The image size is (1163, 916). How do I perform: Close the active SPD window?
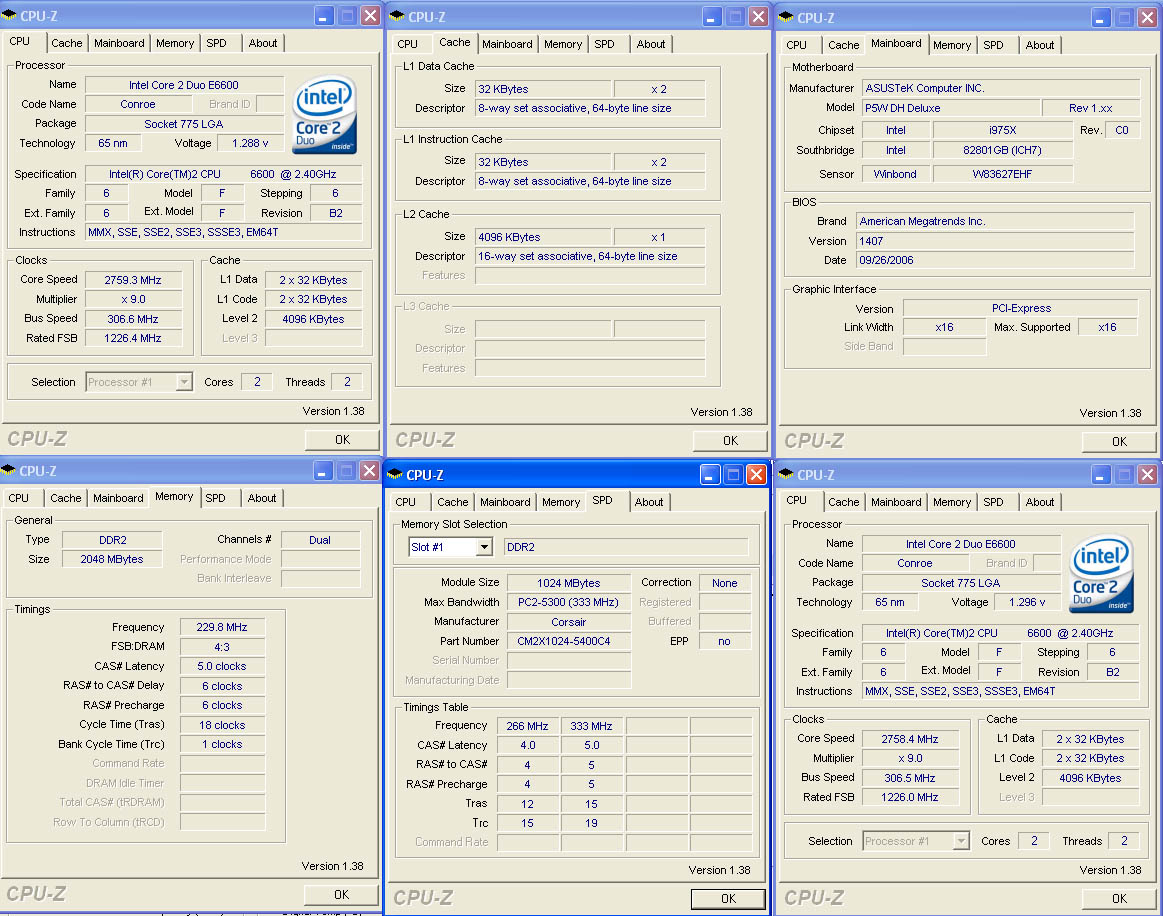click(x=756, y=475)
